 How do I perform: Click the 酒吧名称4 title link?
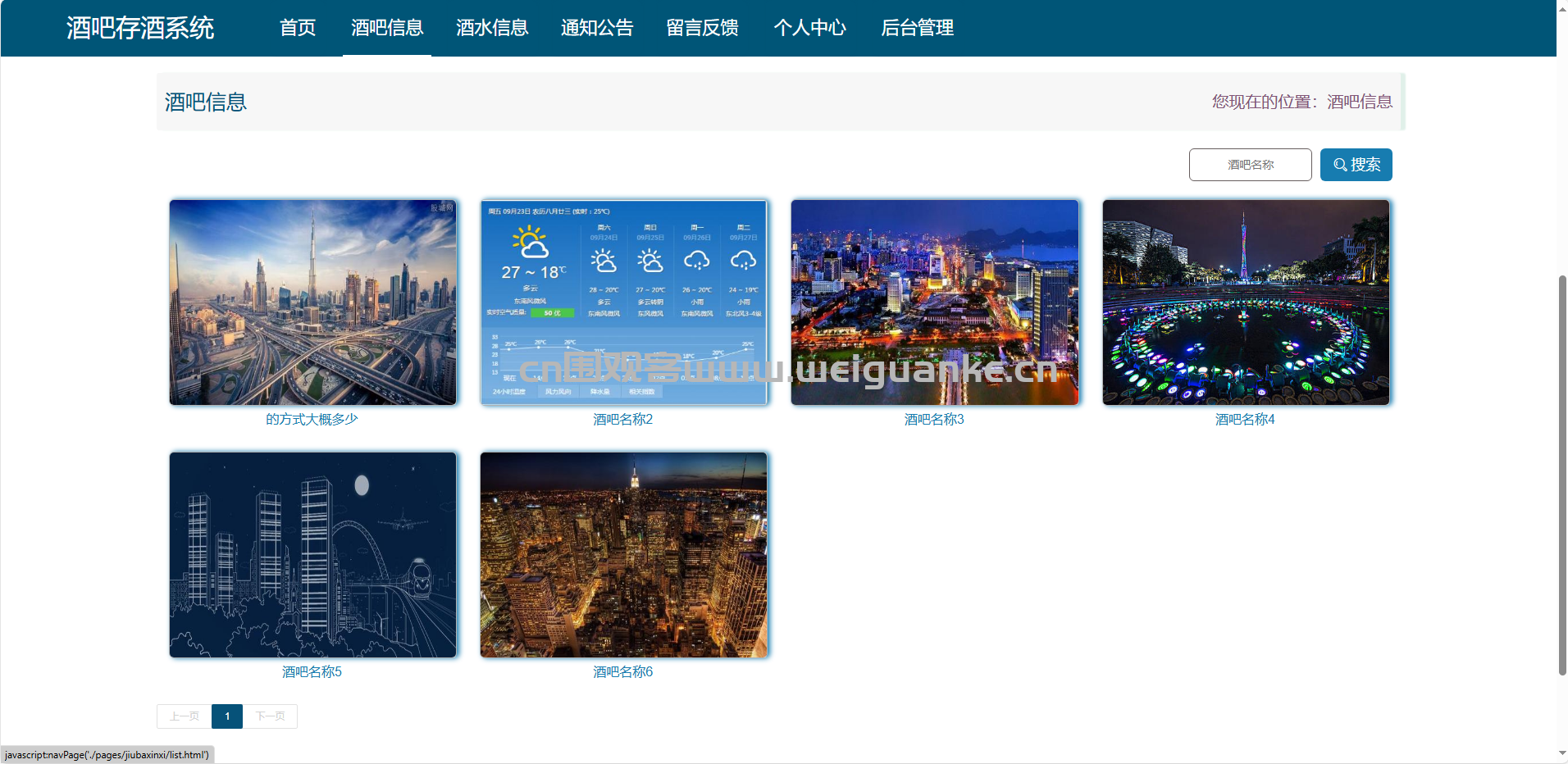(1245, 419)
